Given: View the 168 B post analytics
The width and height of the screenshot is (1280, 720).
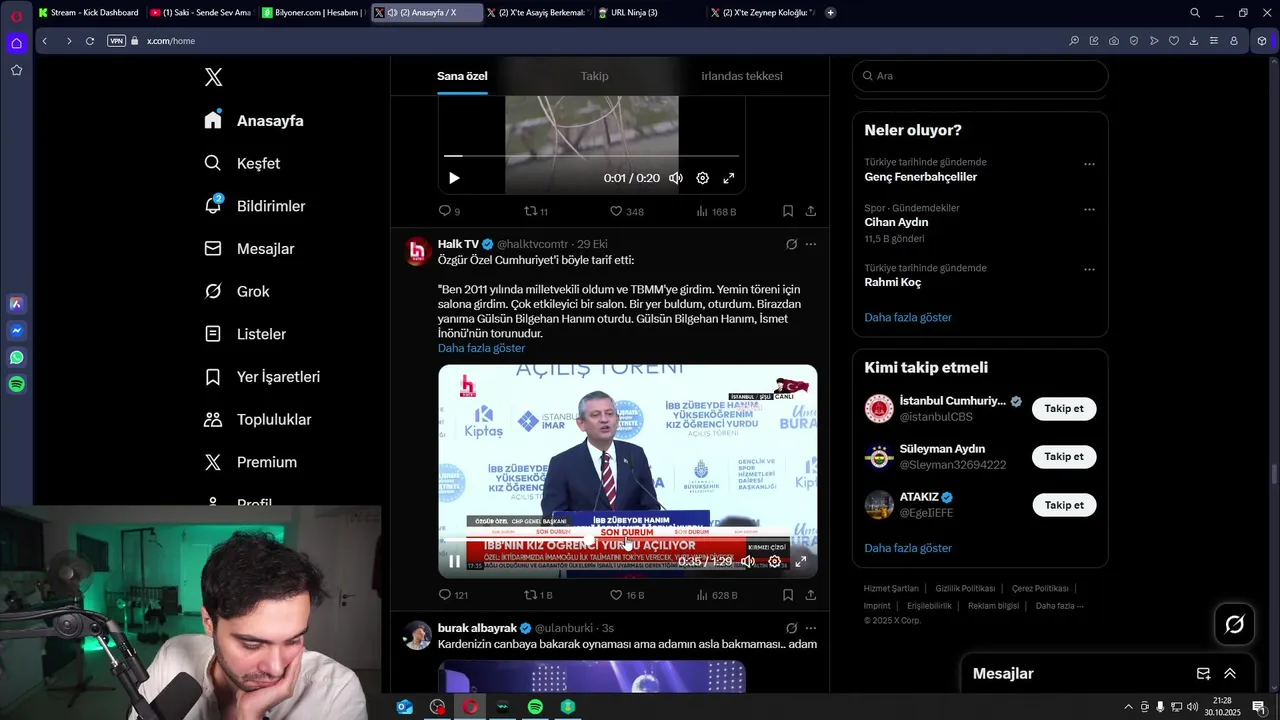Looking at the screenshot, I should [716, 211].
